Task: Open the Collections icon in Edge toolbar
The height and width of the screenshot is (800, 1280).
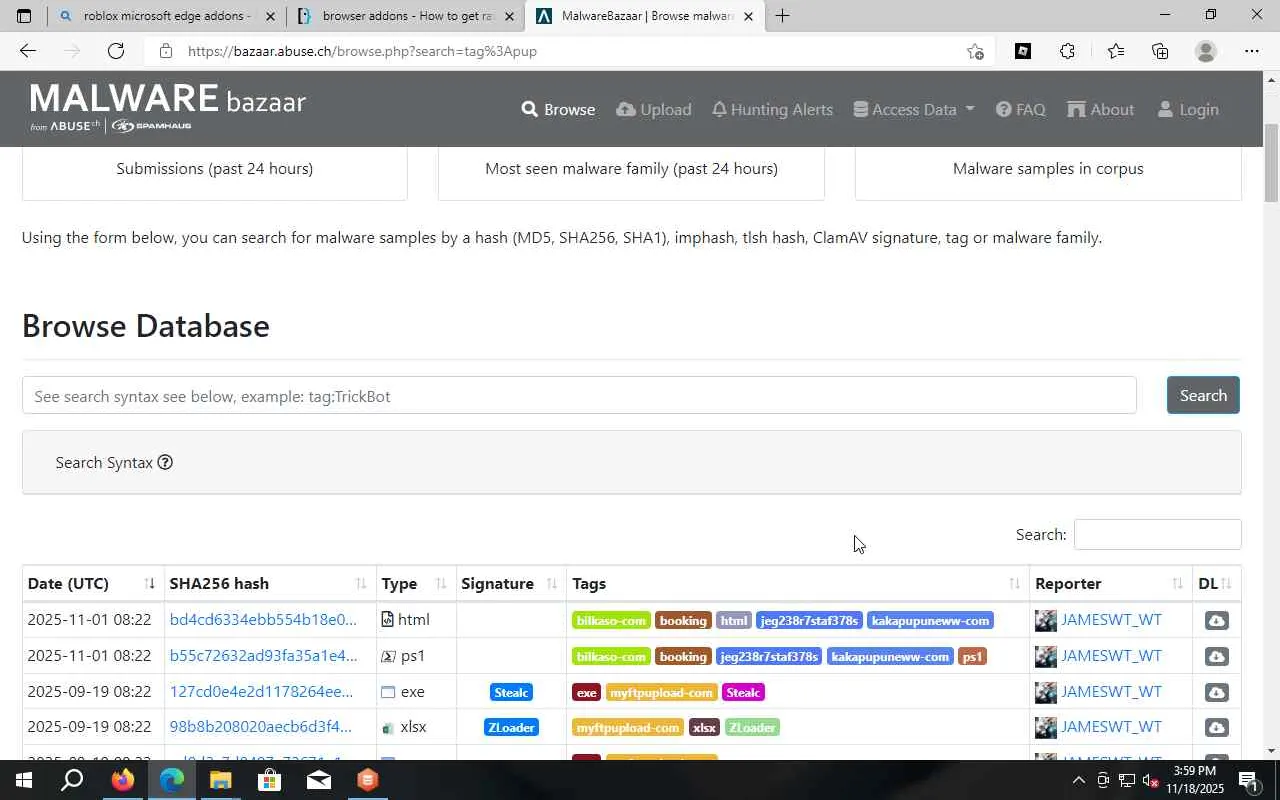Action: [x=1160, y=51]
